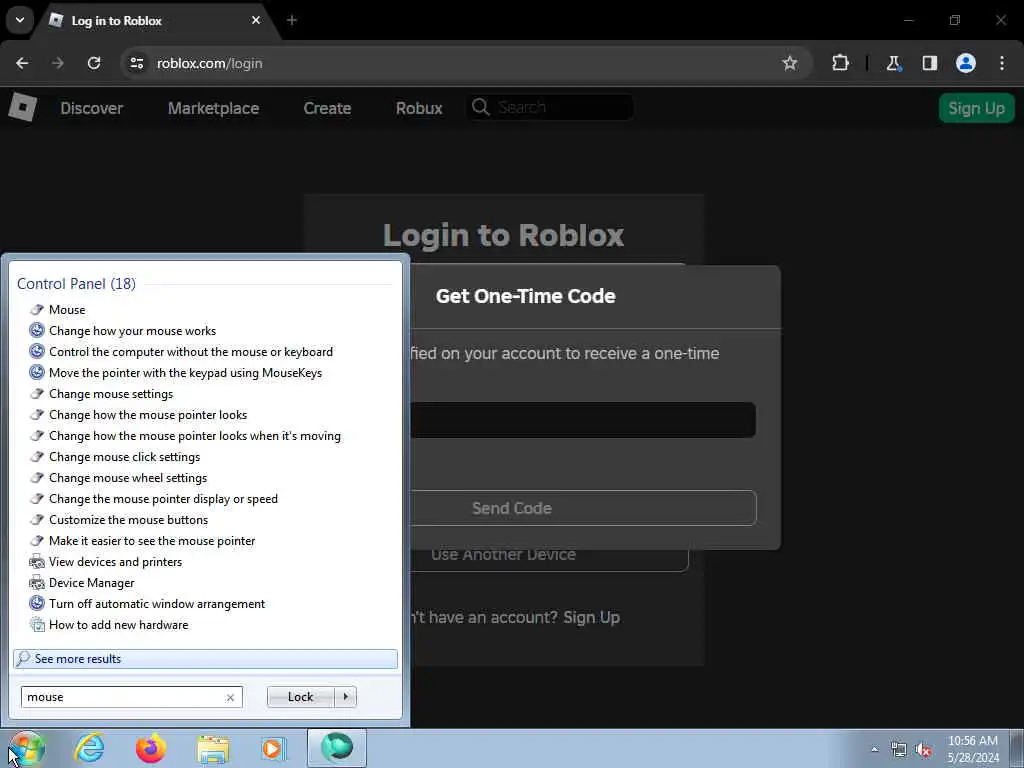Open Change the mouse pointer display or speed
This screenshot has height=768, width=1024.
(163, 498)
